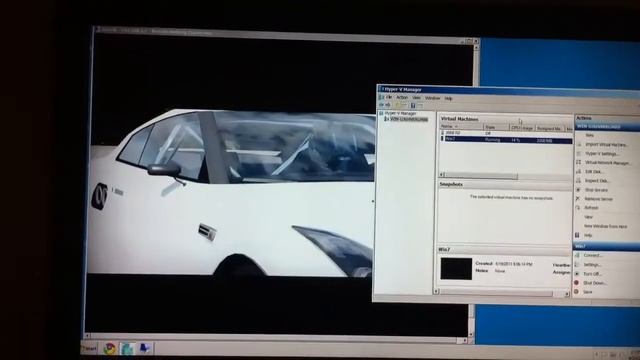Select the Win7 running virtual machine row
Viewport: 640px width, 360px height.
pos(506,140)
